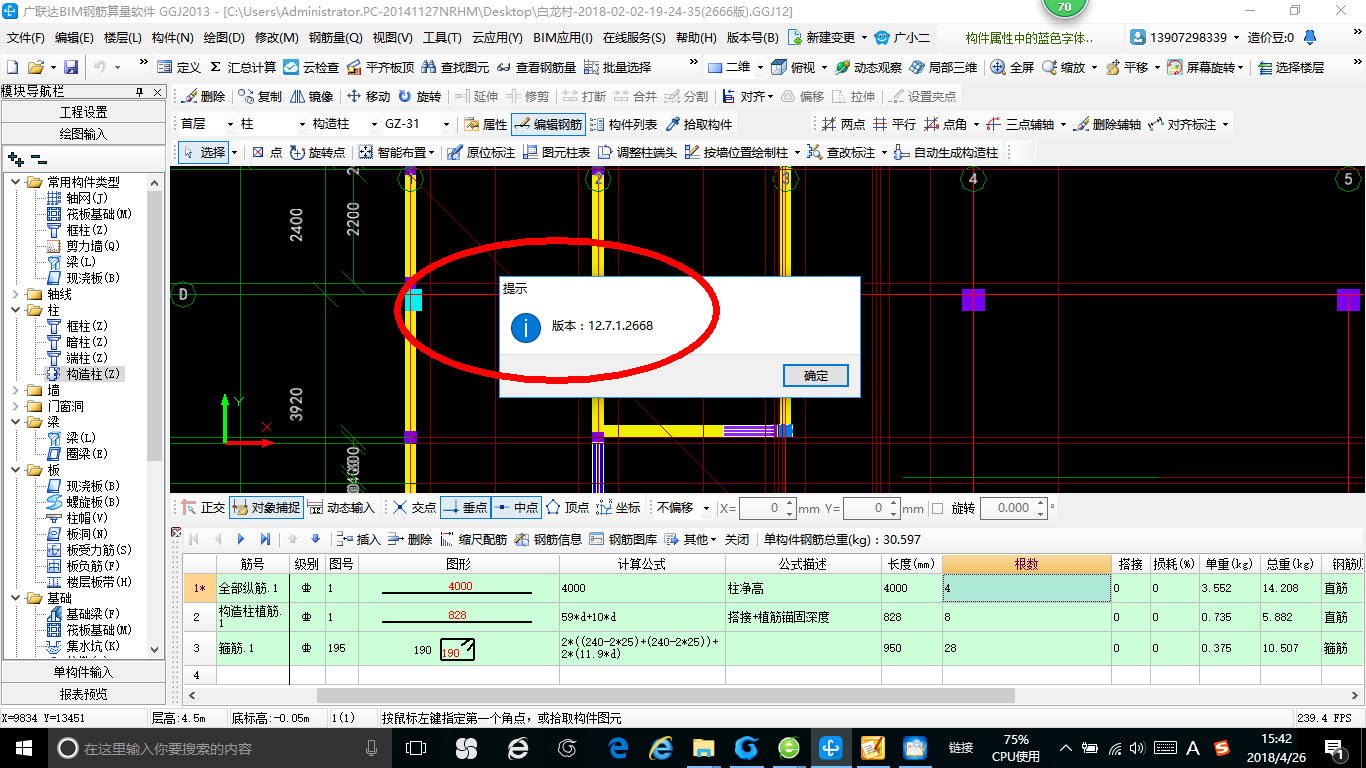Collapse the 常用构件类型 tree node
Image resolution: width=1366 pixels, height=768 pixels.
pyautogui.click(x=15, y=182)
